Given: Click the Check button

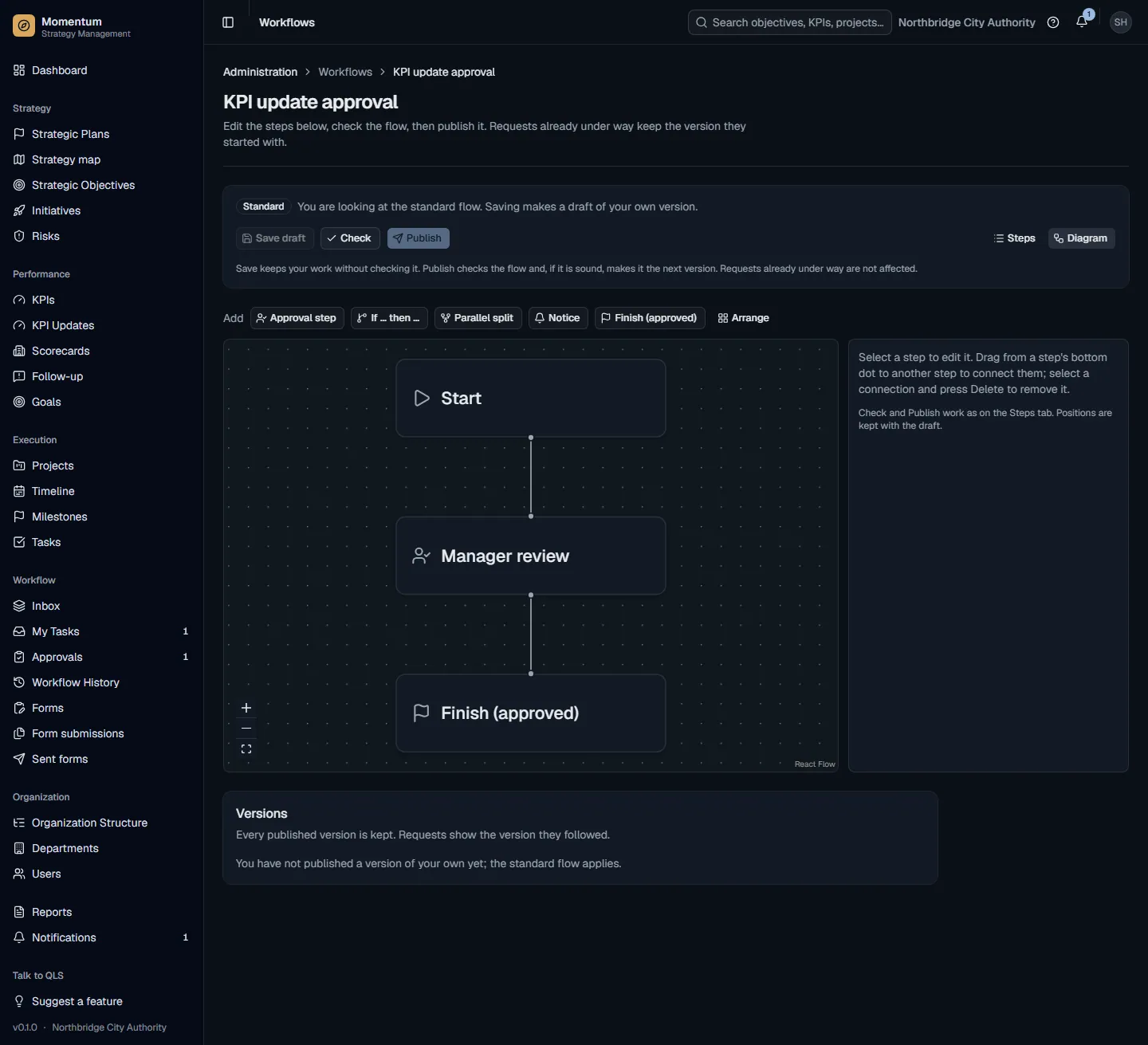Looking at the screenshot, I should 350,238.
